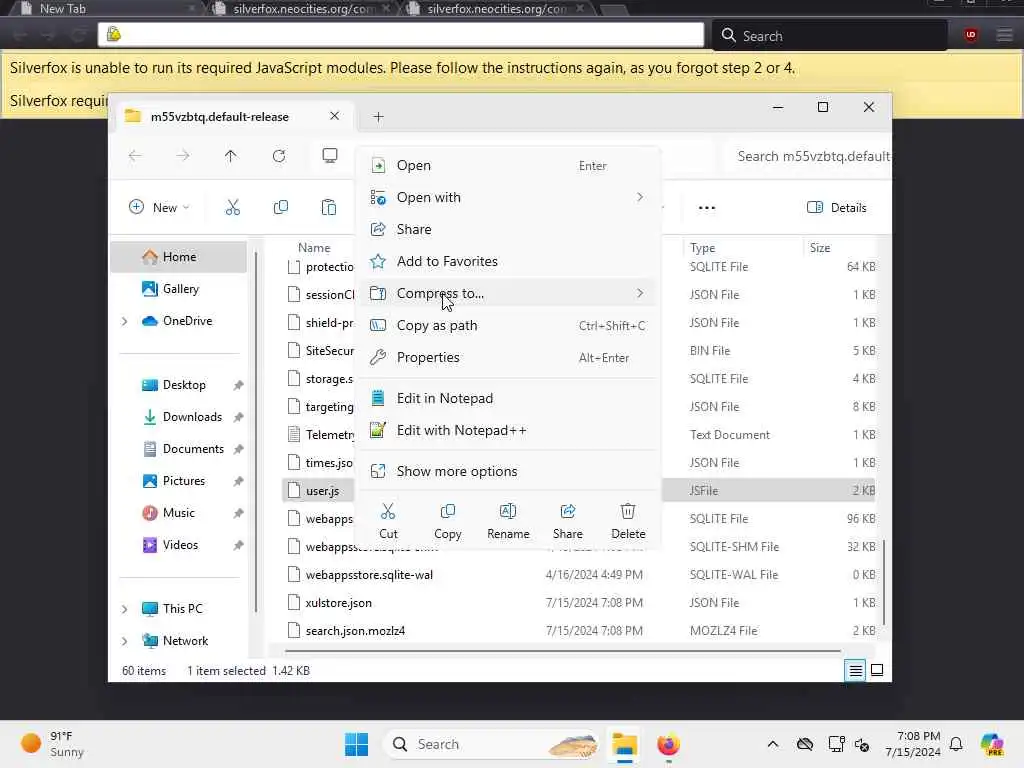Image resolution: width=1024 pixels, height=768 pixels.
Task: Open Documents quick access folder
Action: (178, 449)
